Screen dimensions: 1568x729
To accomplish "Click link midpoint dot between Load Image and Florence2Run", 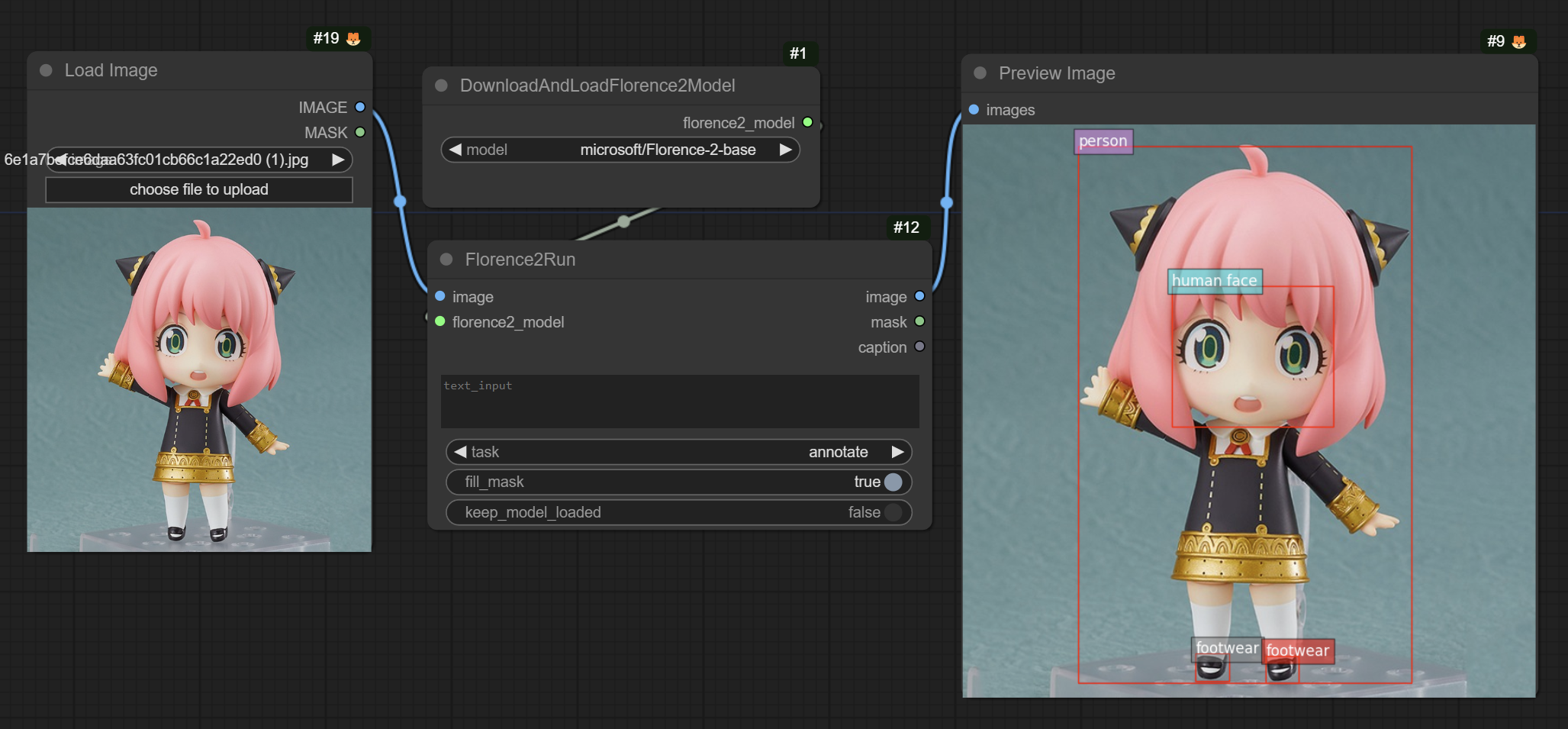I will point(400,202).
